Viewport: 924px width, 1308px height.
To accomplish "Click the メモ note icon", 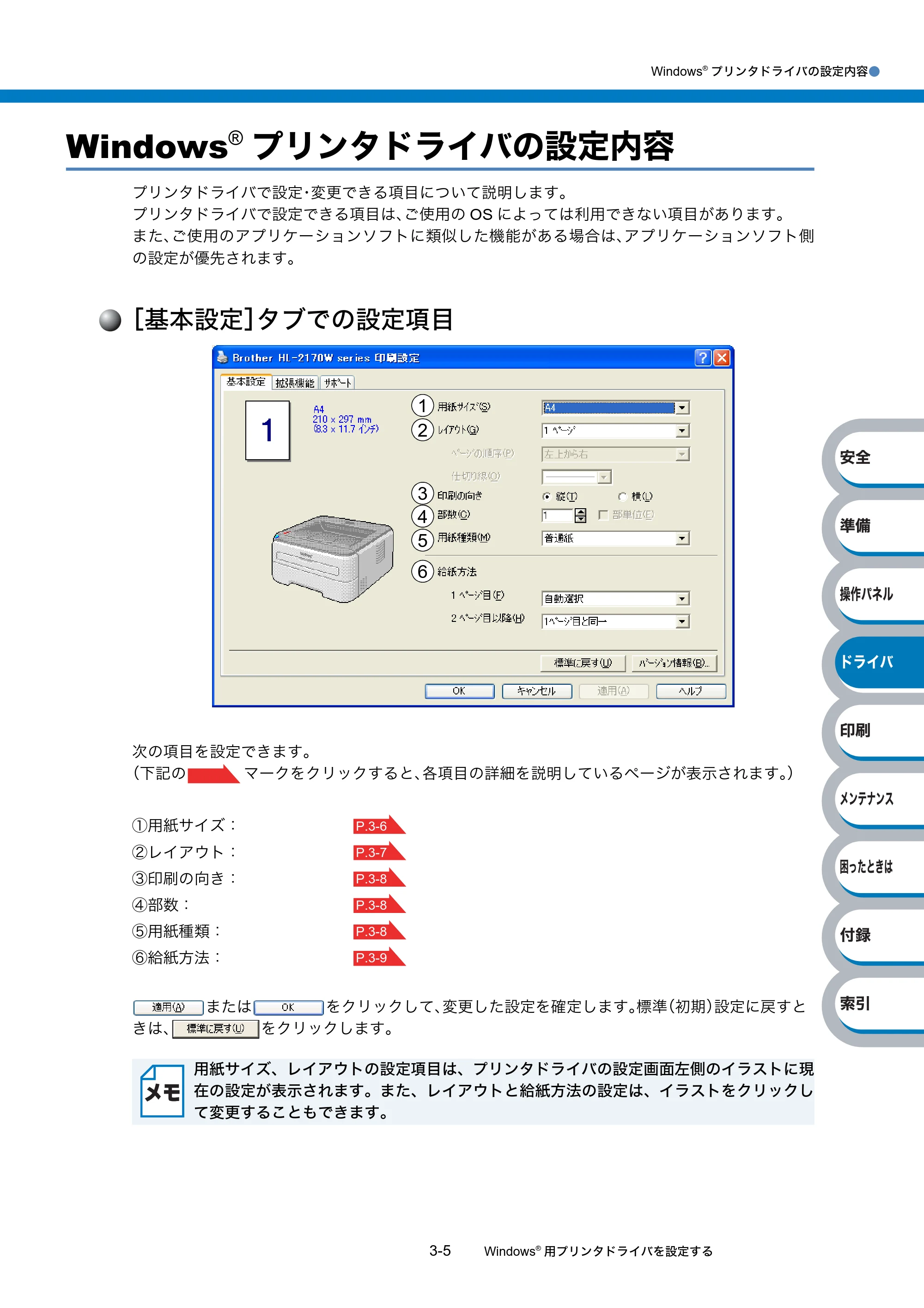I will click(162, 1091).
